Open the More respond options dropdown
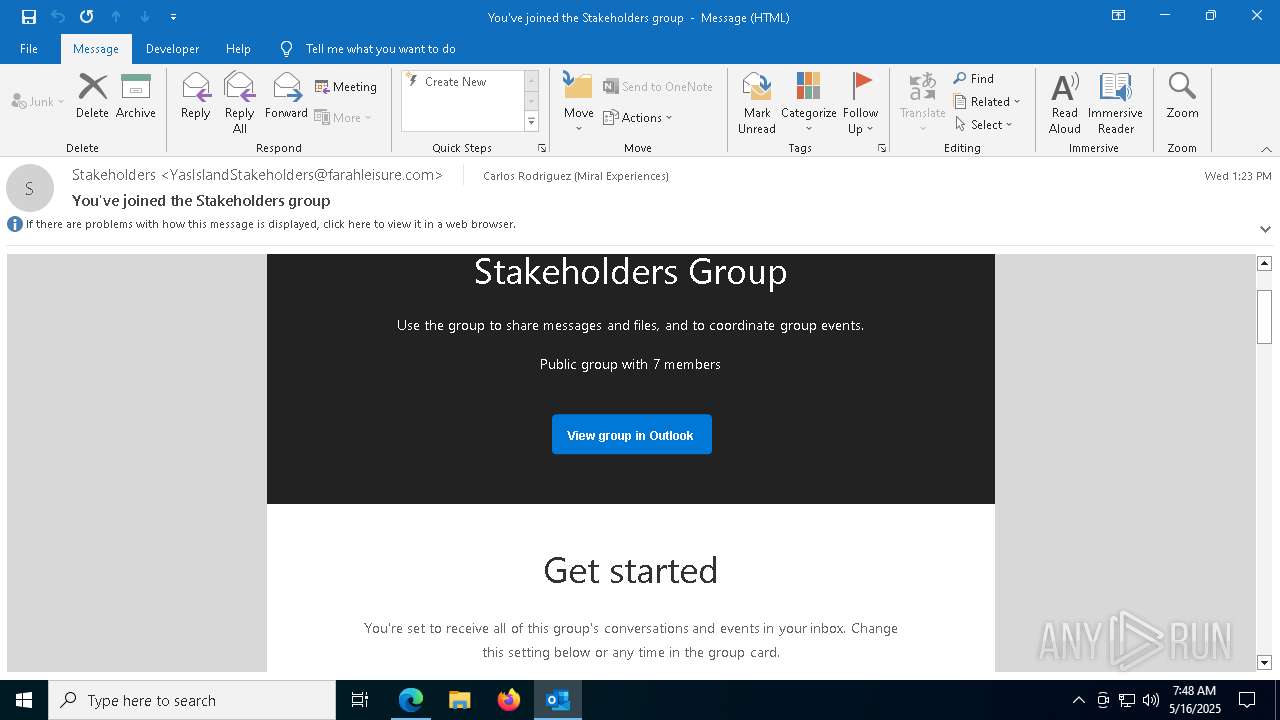Image resolution: width=1280 pixels, height=720 pixels. tap(343, 117)
